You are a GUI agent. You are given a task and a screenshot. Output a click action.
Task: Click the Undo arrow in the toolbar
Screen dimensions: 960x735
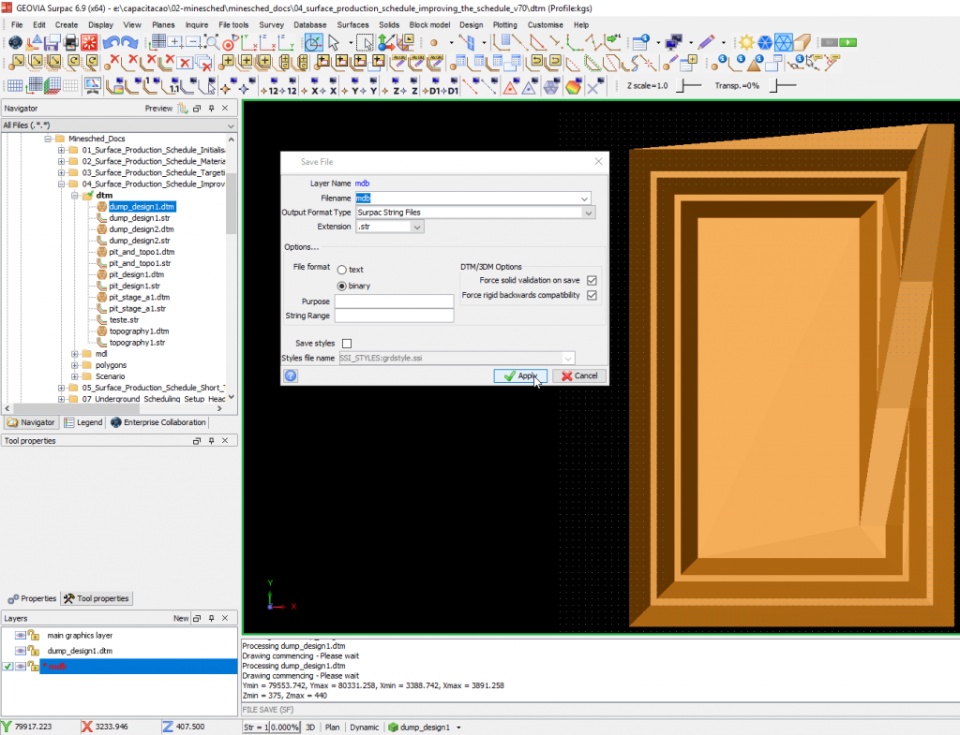[111, 43]
